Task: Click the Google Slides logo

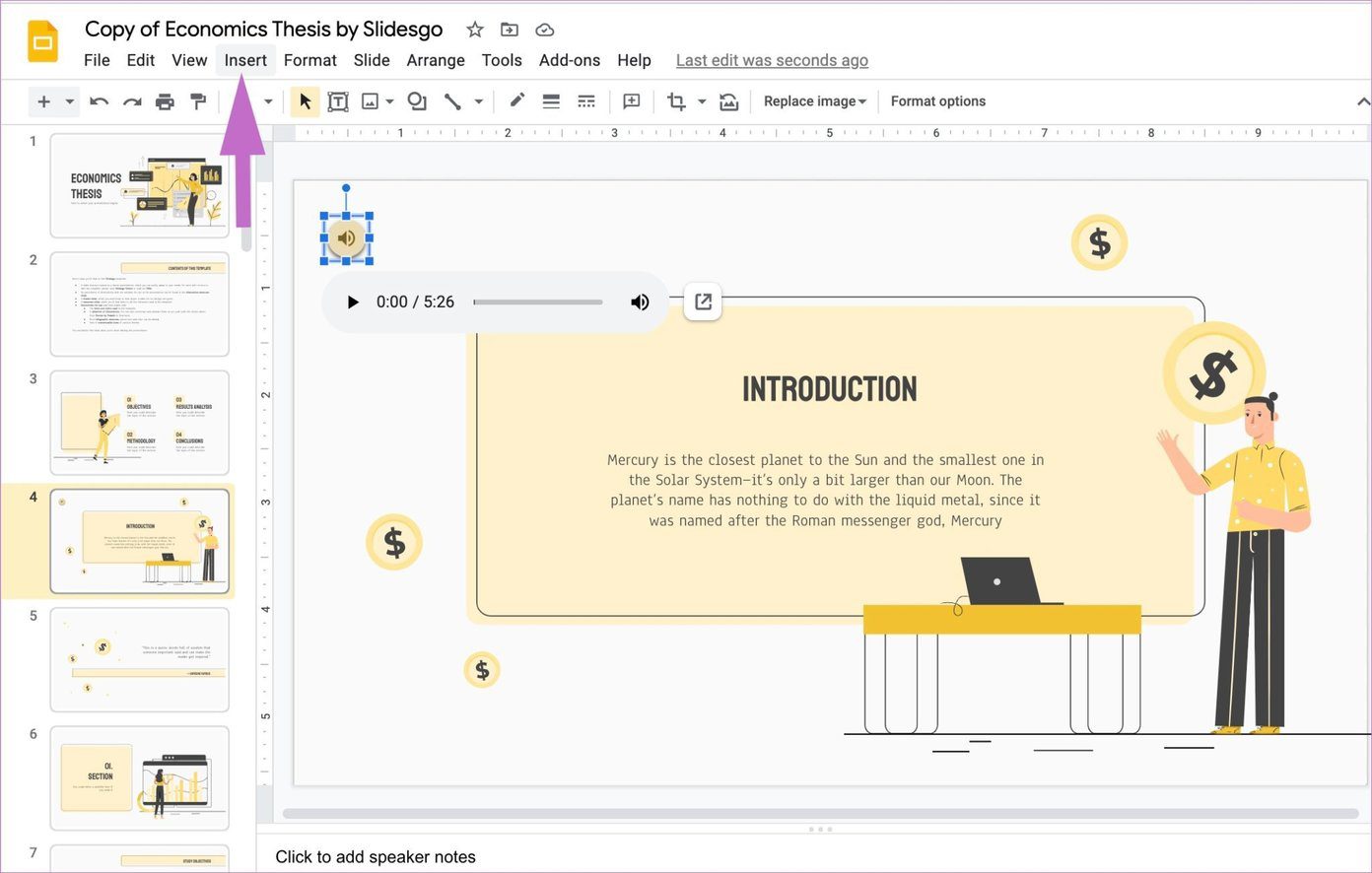Action: click(42, 42)
